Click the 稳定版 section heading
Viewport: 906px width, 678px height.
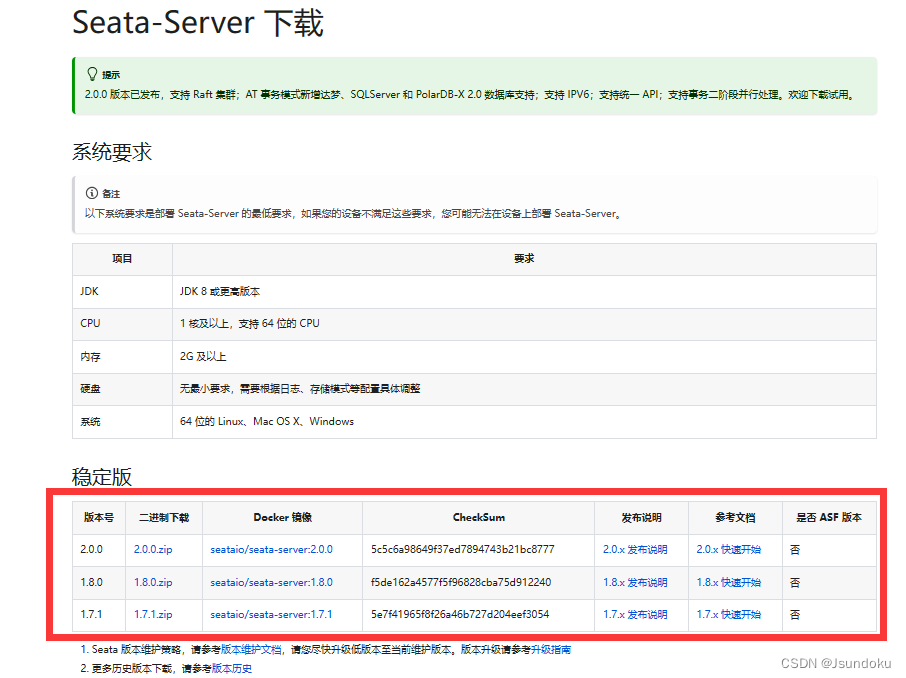102,477
